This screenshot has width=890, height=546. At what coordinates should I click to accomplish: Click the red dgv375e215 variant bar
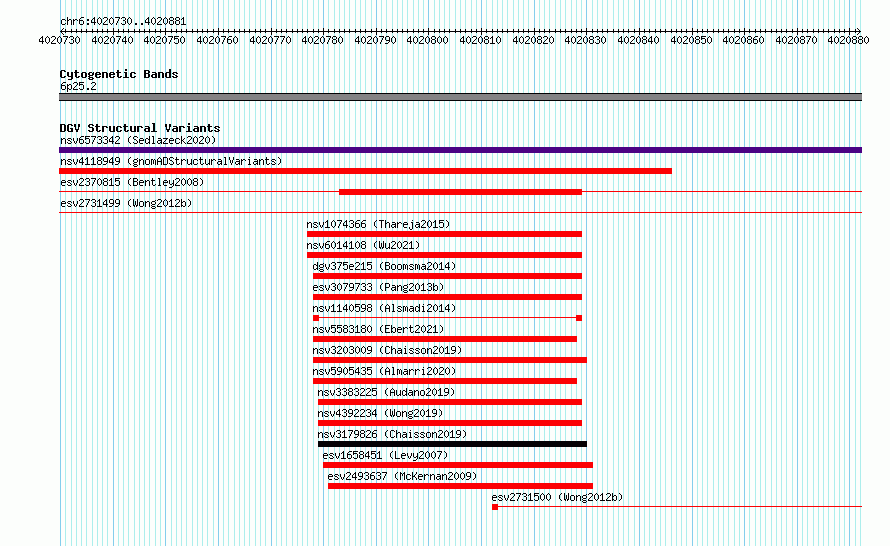click(x=447, y=276)
